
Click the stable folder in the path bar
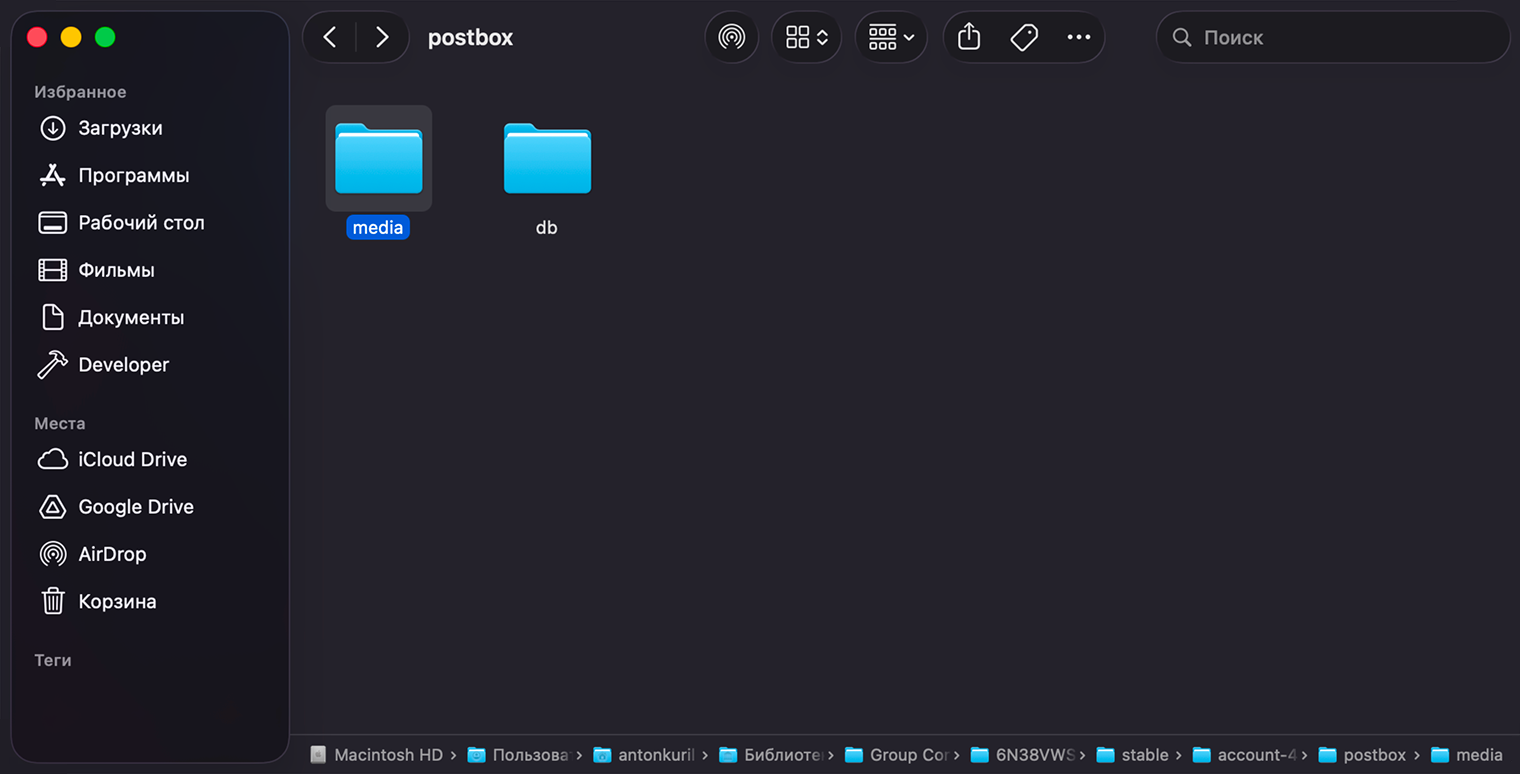point(1144,755)
